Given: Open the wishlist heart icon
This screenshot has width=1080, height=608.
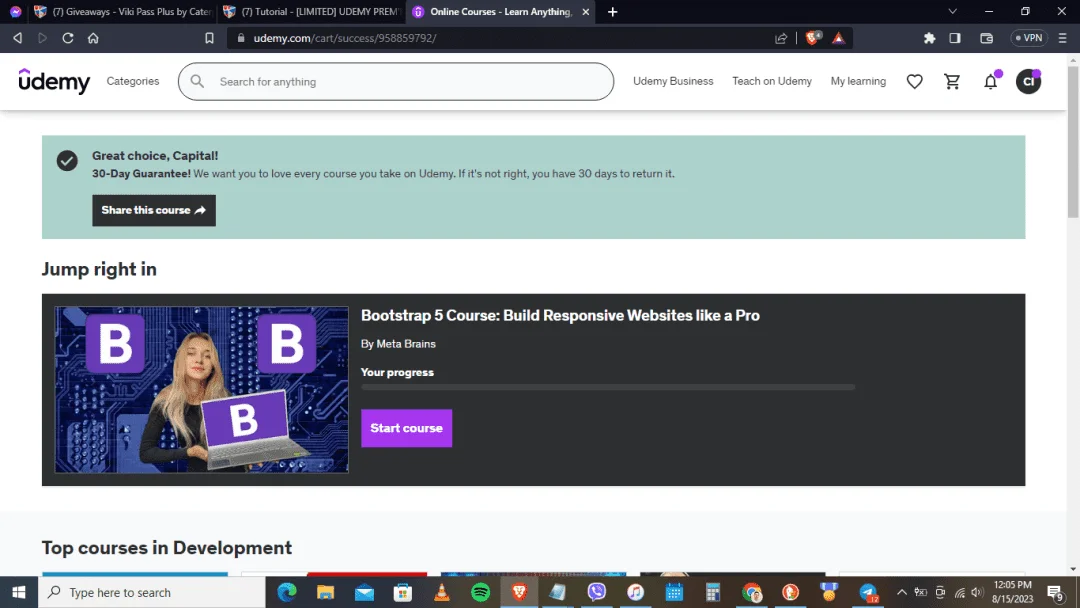Looking at the screenshot, I should pos(914,81).
